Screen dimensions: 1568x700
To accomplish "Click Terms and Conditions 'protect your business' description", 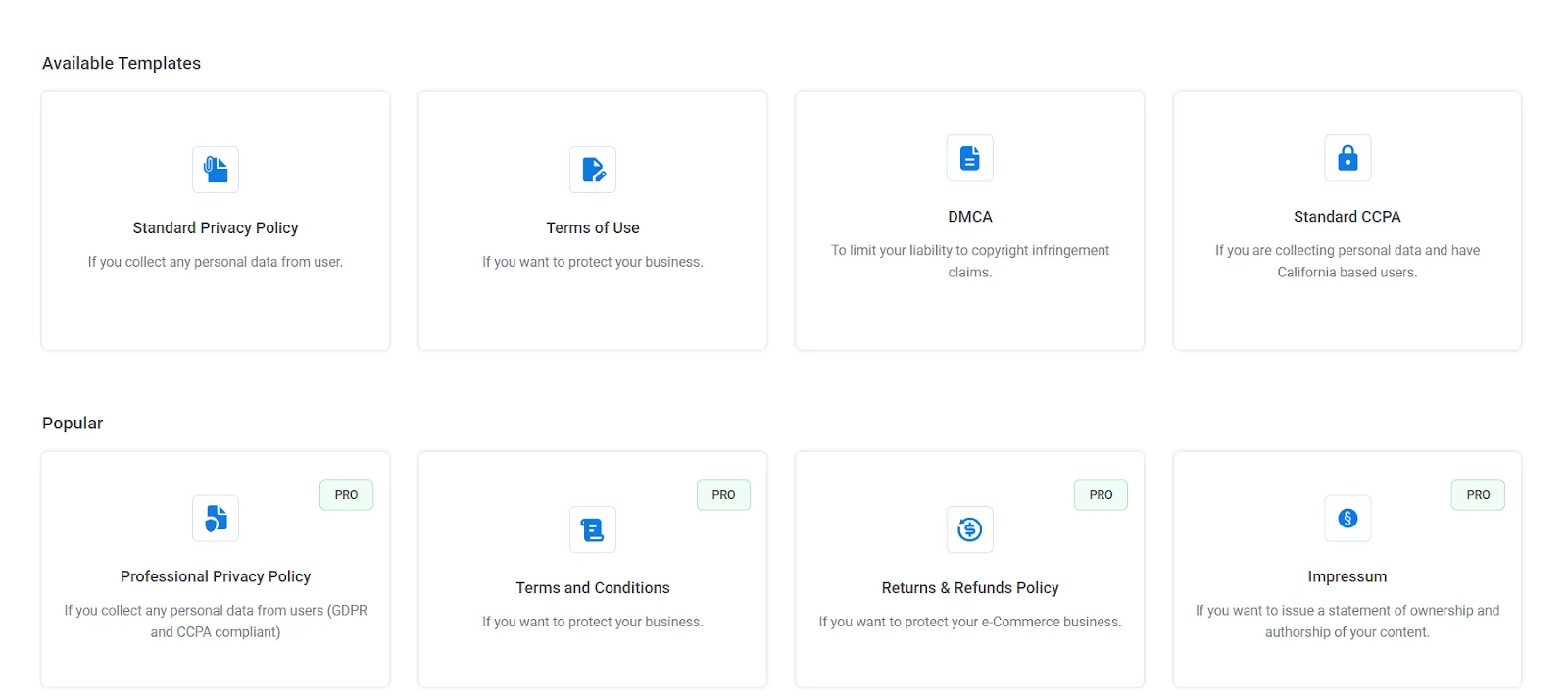I will [593, 622].
